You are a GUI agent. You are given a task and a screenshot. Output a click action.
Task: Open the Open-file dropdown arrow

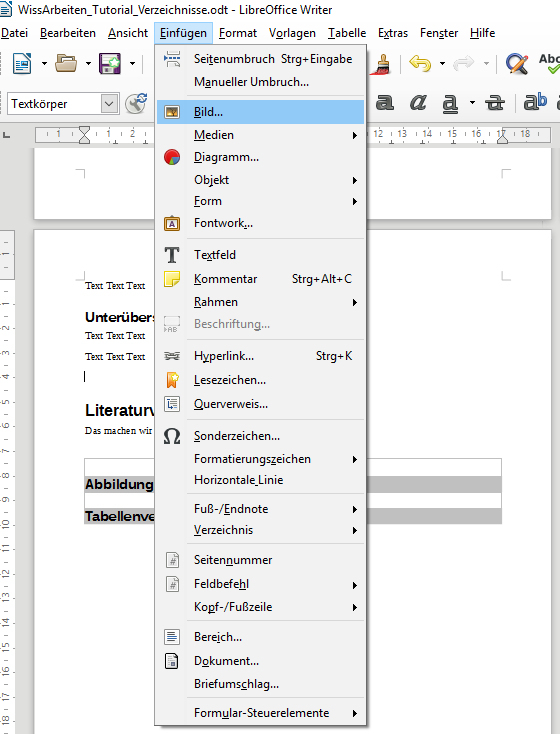(88, 63)
